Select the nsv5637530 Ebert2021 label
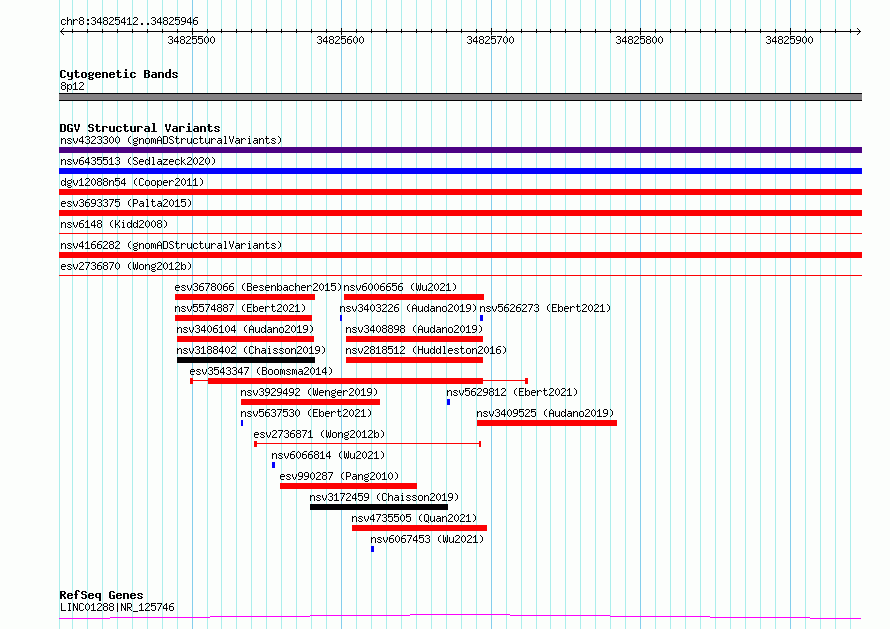890x629 pixels. [306, 413]
